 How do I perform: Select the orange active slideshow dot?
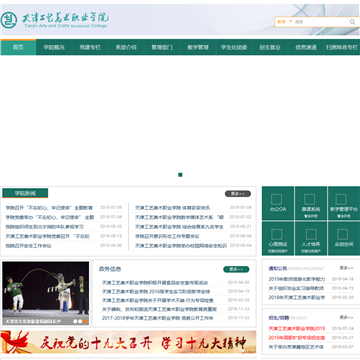[x=85, y=321]
